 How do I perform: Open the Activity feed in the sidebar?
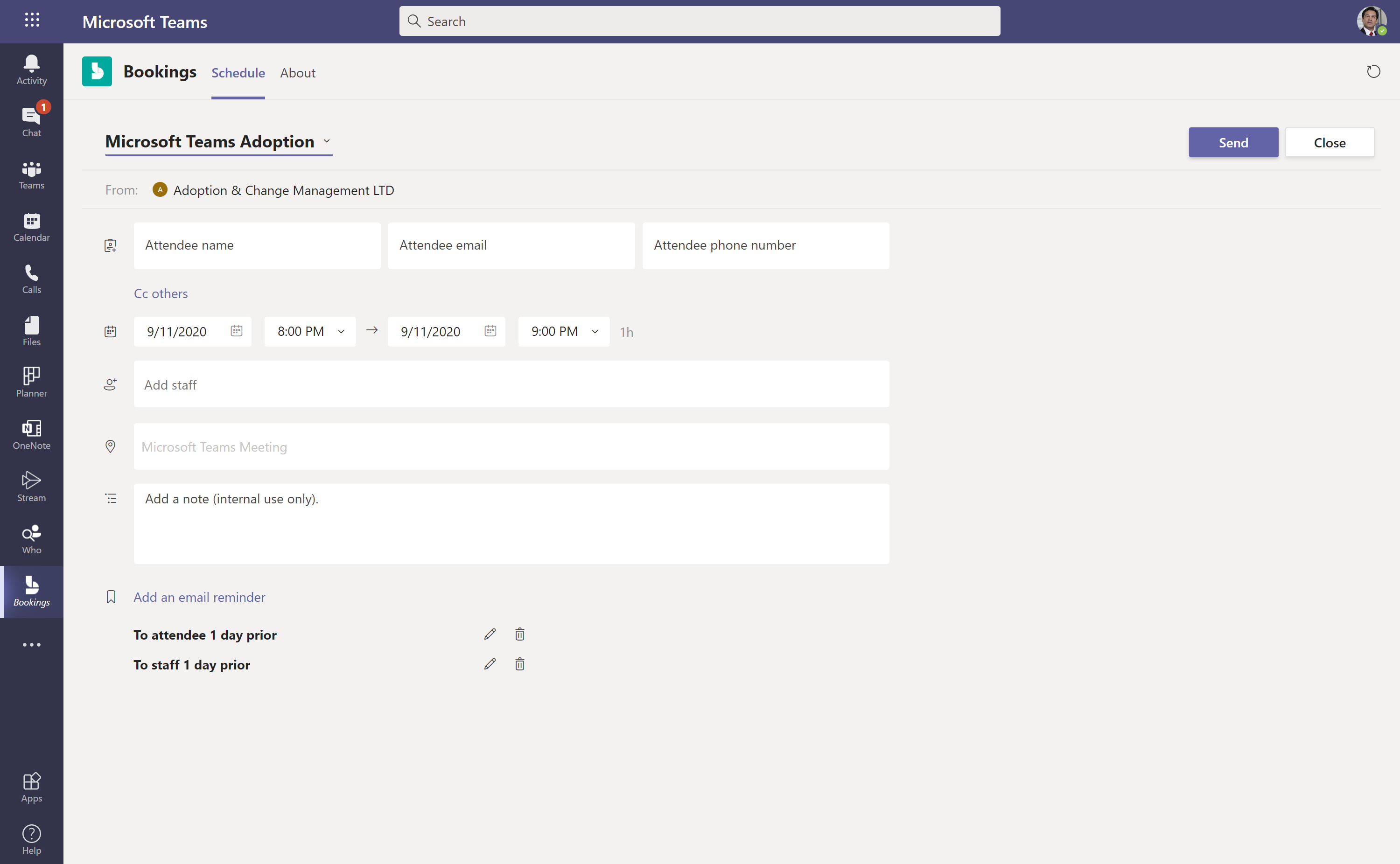point(31,69)
